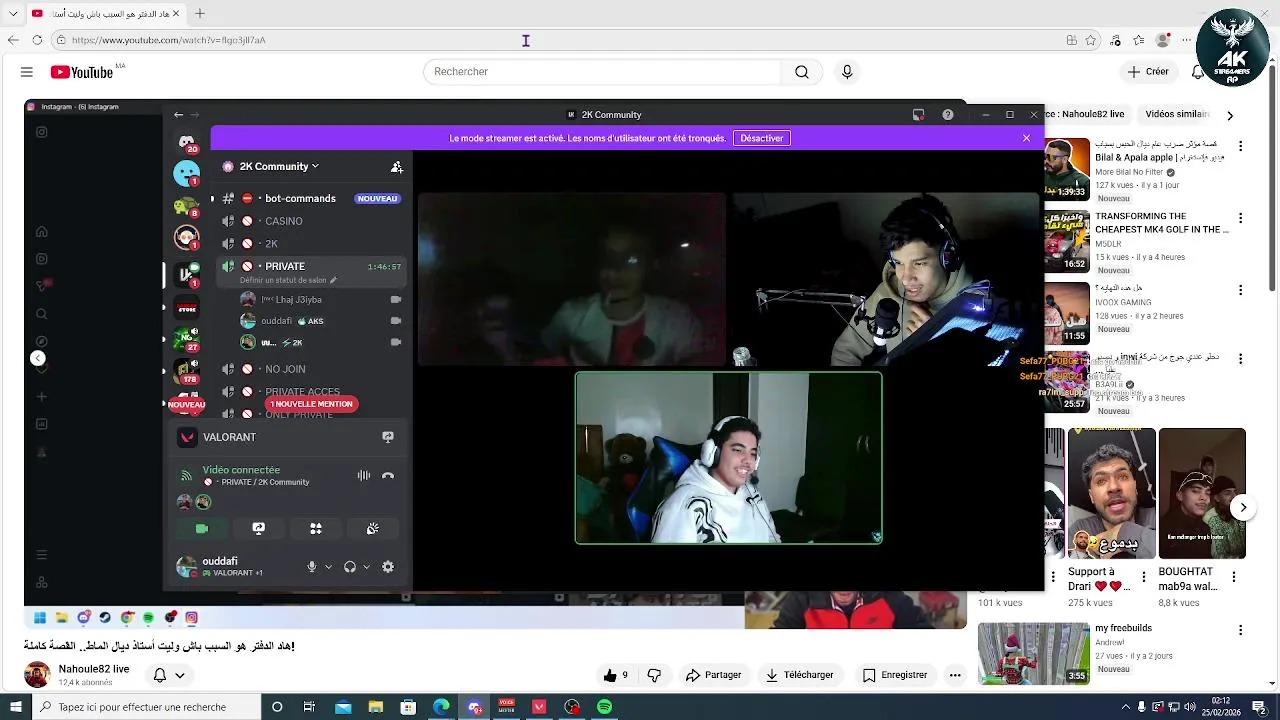Open more actions menu under the video
1280x720 pixels.
tap(955, 675)
